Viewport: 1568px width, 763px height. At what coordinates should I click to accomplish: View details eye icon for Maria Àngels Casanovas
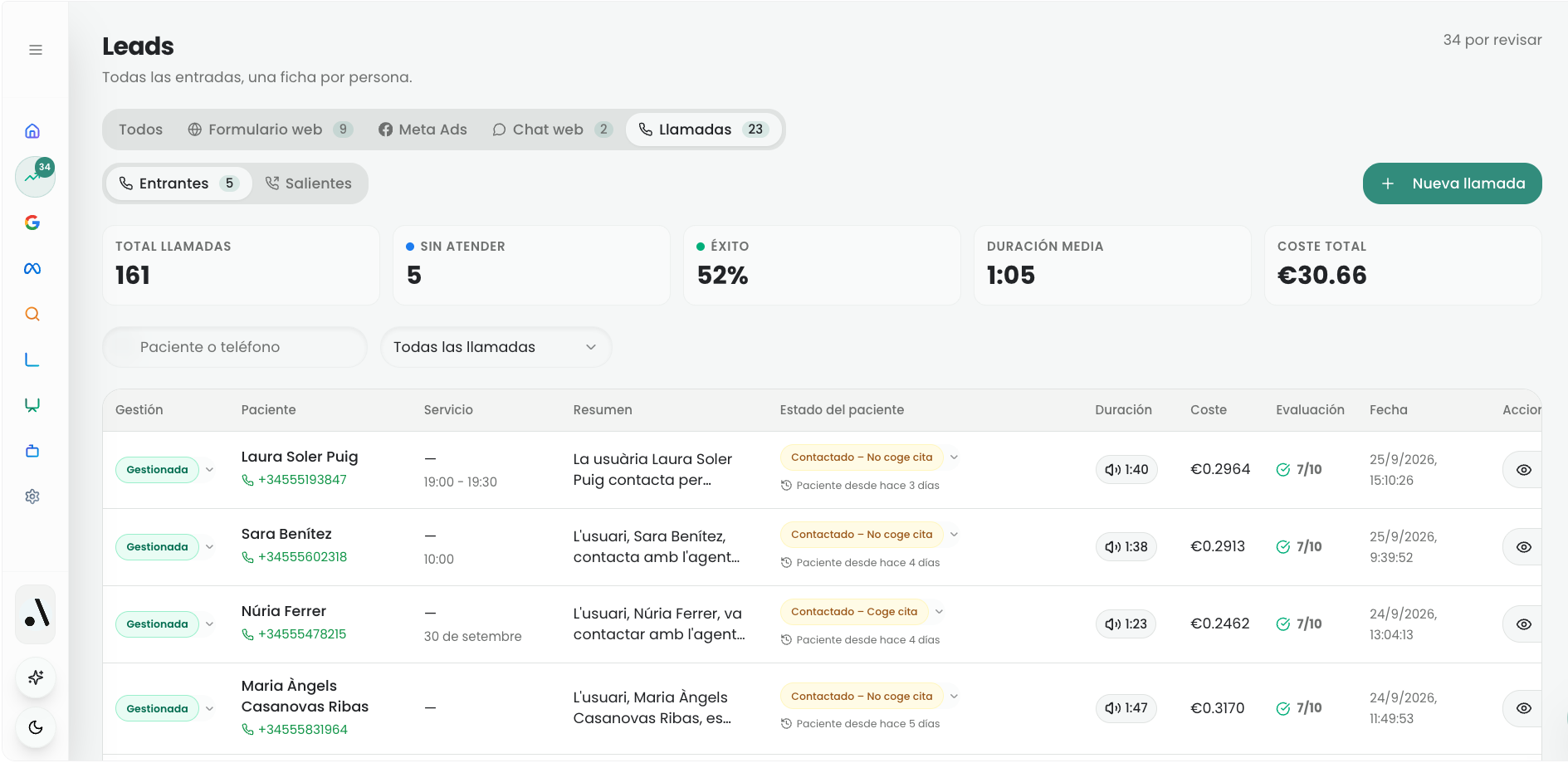pos(1523,708)
